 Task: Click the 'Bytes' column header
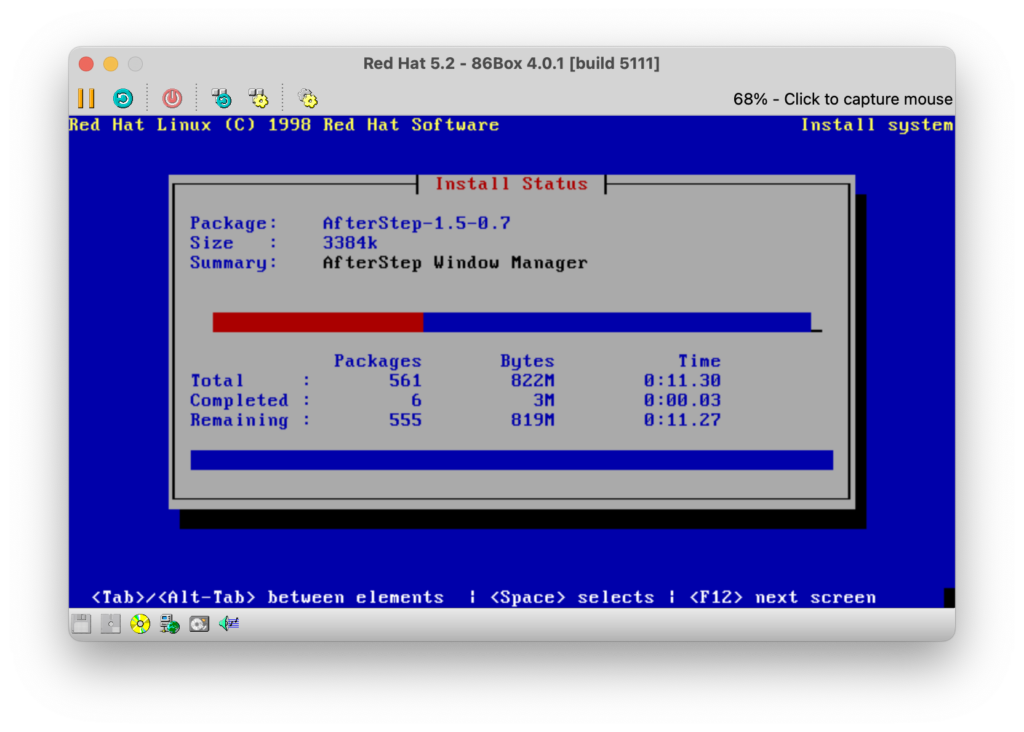click(x=527, y=361)
